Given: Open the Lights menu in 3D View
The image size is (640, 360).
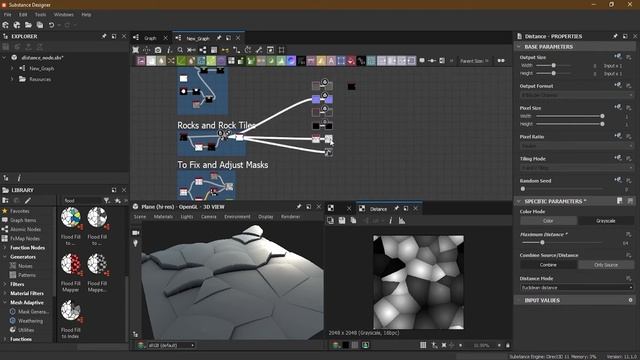Looking at the screenshot, I should click(187, 217).
